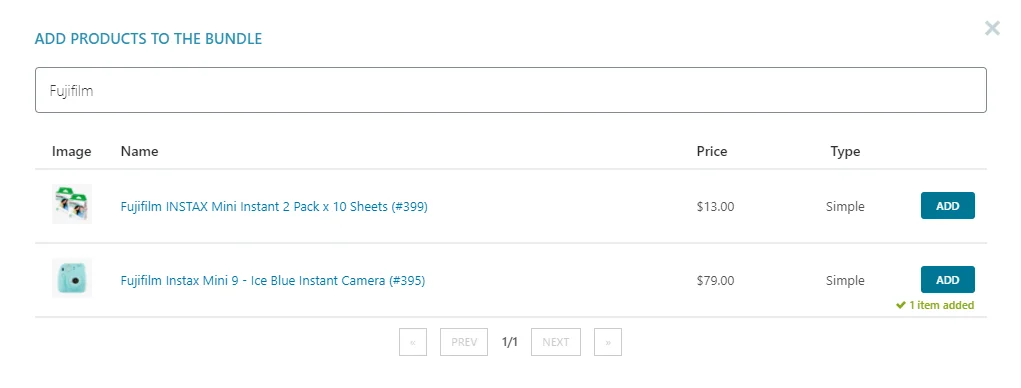Screen dimensions: 1021x388
Task: Click the green checkmark beside item added
Action: pyautogui.click(x=901, y=305)
